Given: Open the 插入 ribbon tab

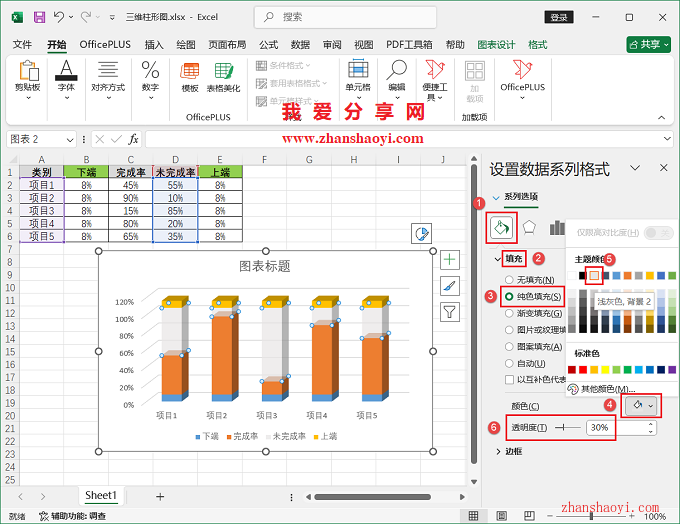Looking at the screenshot, I should click(x=154, y=45).
